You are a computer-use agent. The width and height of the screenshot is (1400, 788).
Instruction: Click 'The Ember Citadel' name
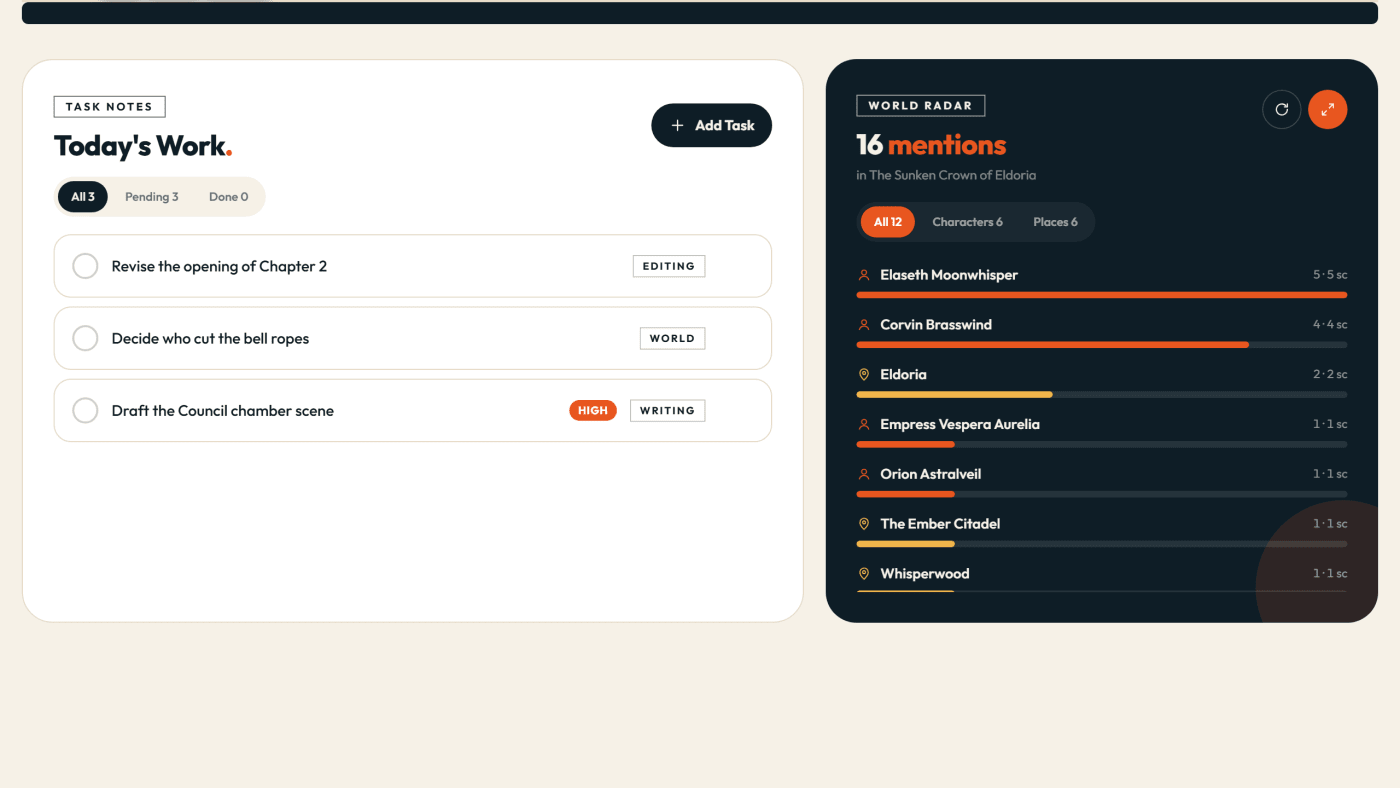[940, 524]
